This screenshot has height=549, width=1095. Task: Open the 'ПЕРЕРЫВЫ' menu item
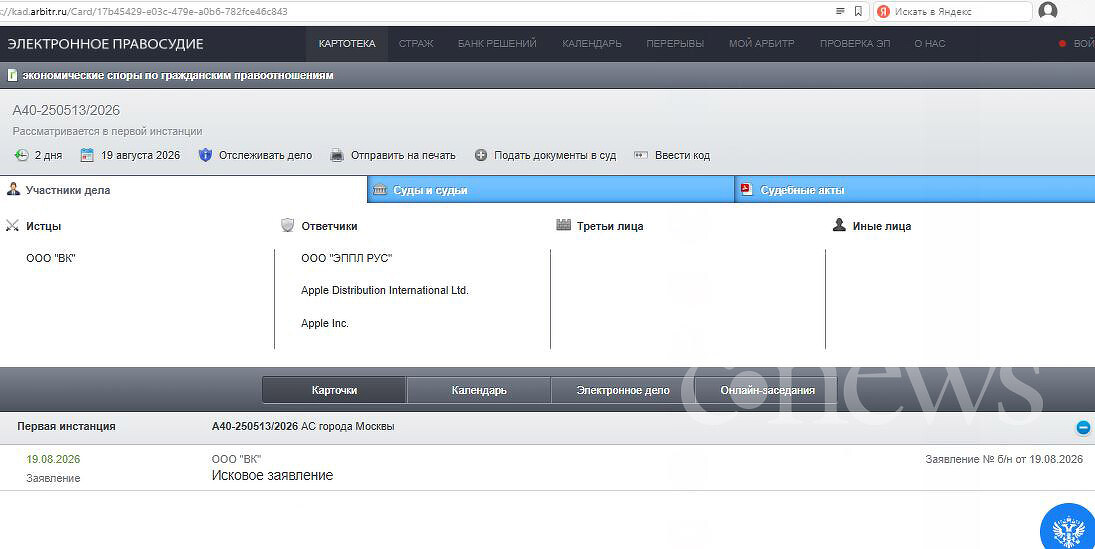[675, 43]
